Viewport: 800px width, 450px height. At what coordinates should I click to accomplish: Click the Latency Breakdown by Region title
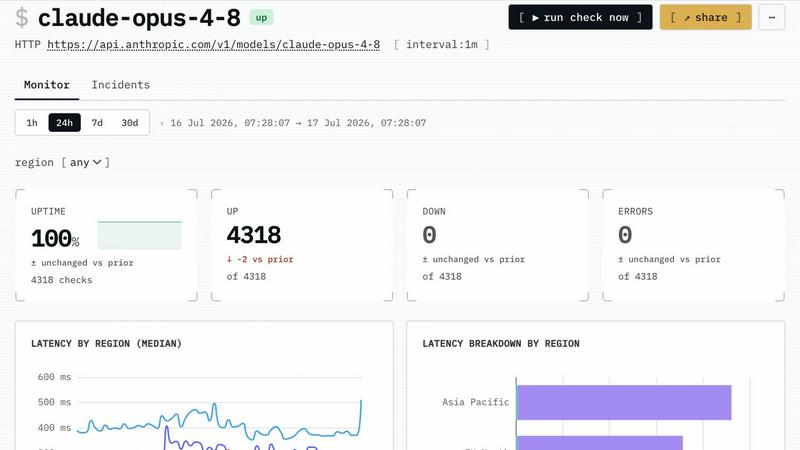(501, 344)
